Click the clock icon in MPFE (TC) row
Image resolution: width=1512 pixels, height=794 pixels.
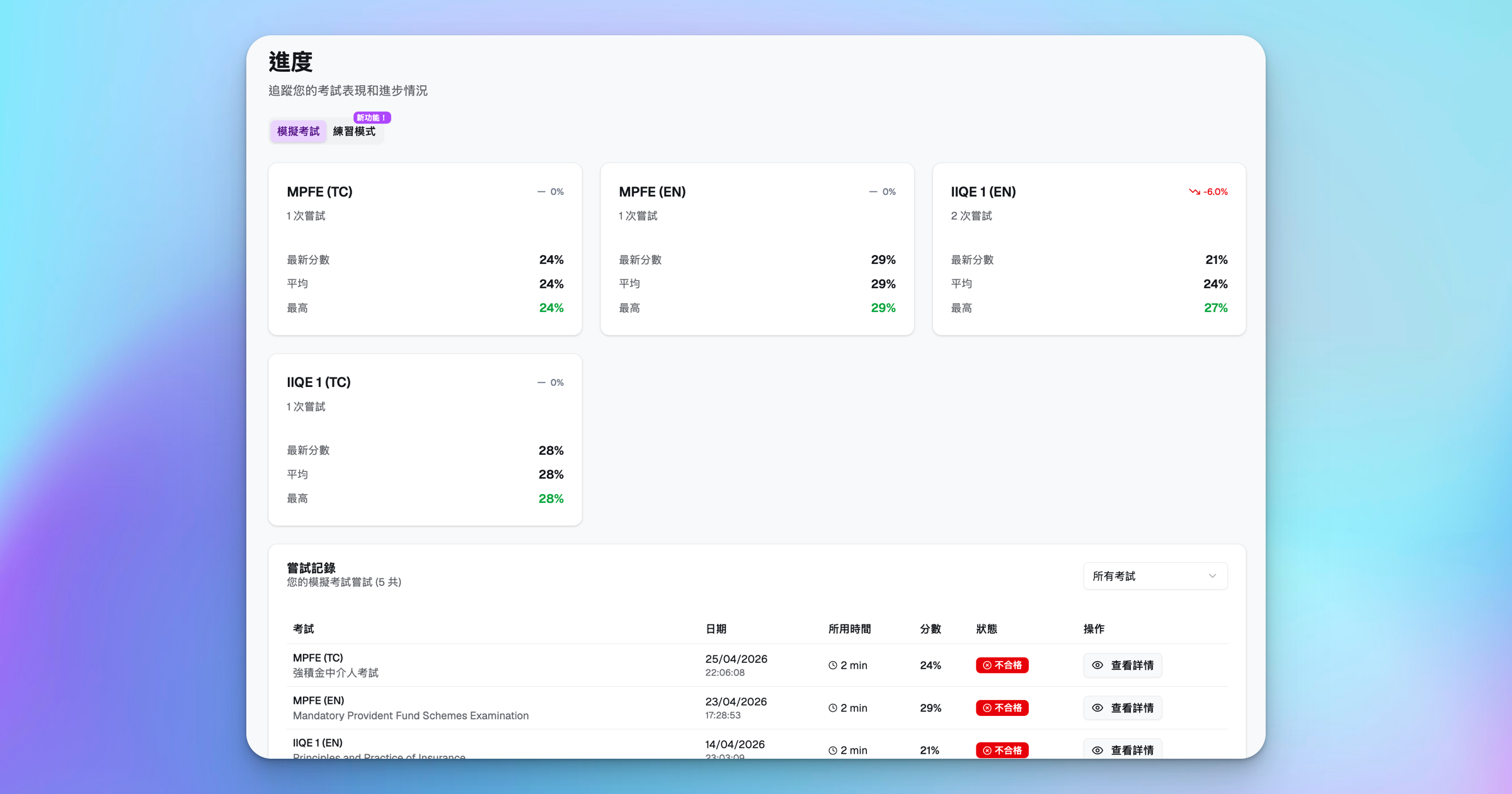(x=833, y=665)
